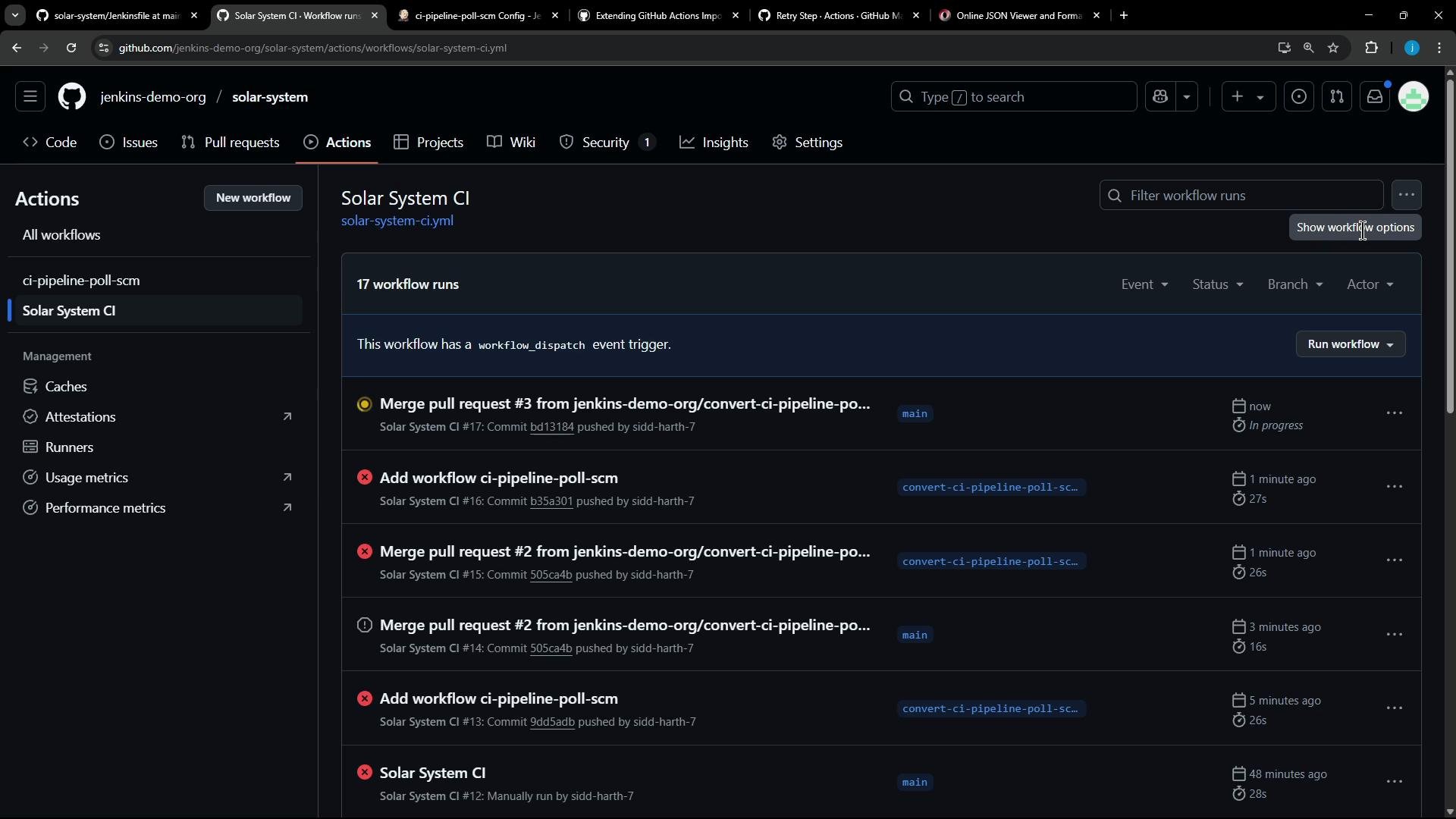Open options menu for run #16

pyautogui.click(x=1394, y=487)
